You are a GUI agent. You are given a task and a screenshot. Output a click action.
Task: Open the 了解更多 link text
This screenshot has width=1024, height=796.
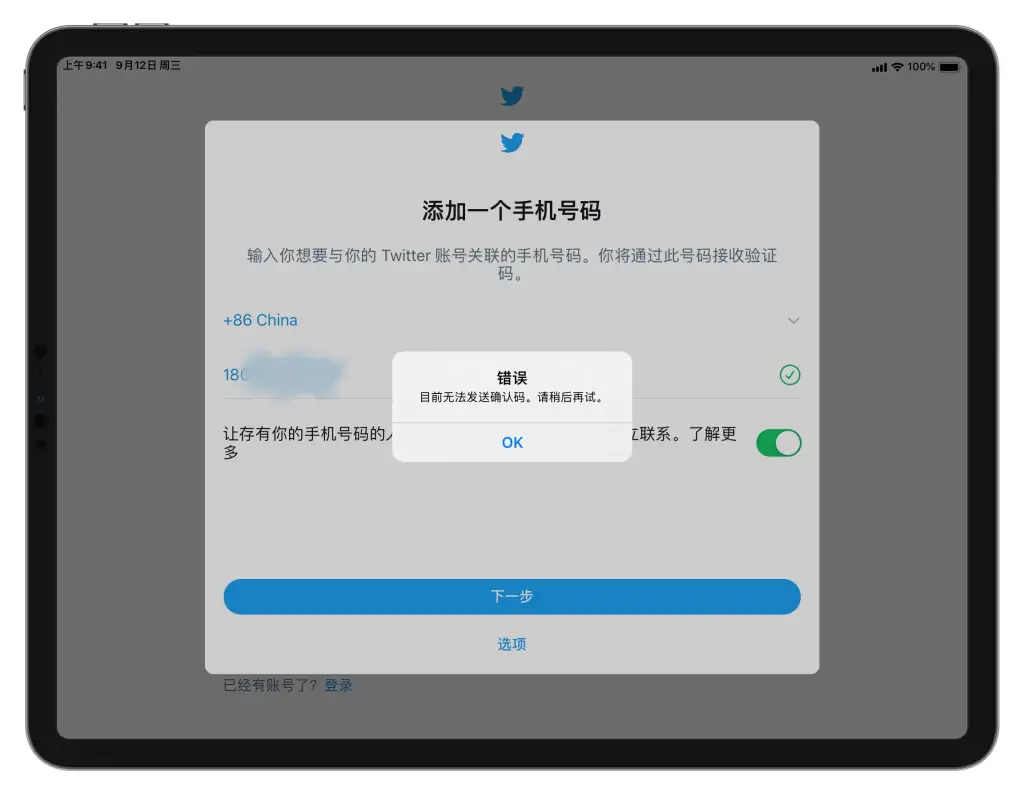click(712, 434)
